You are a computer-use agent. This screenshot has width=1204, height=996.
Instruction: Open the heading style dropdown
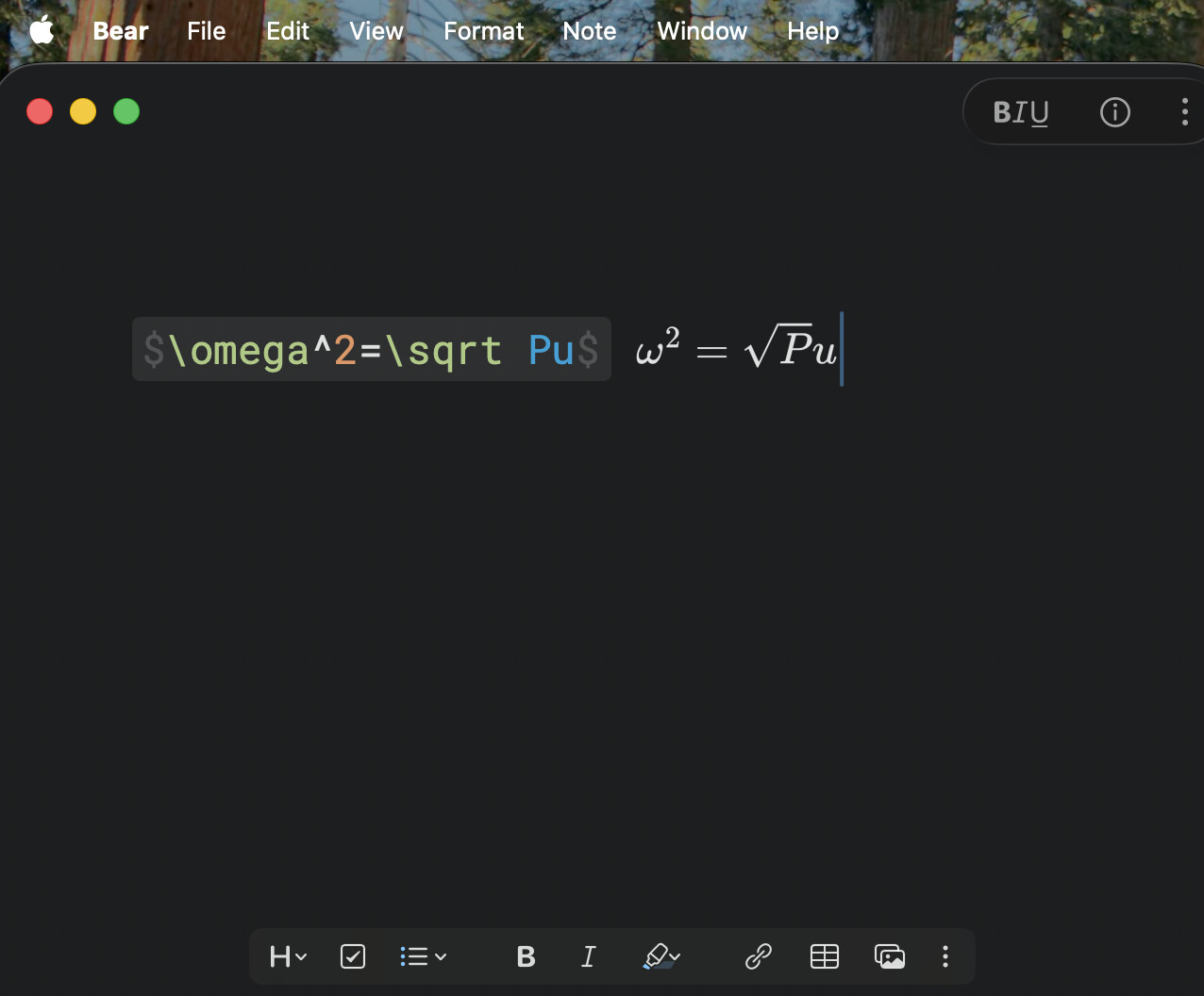coord(288,957)
